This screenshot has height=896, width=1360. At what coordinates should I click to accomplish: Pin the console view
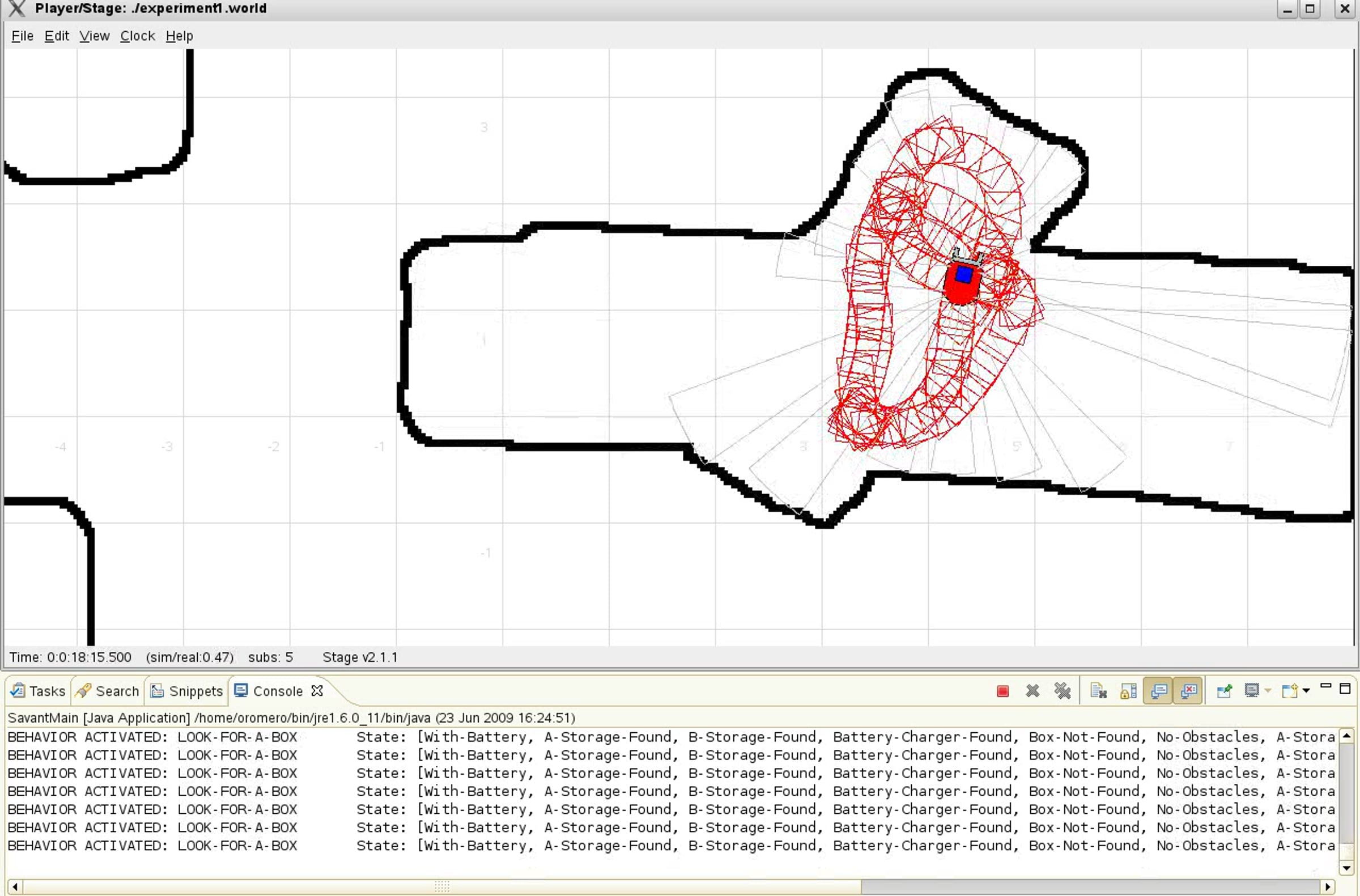1224,691
